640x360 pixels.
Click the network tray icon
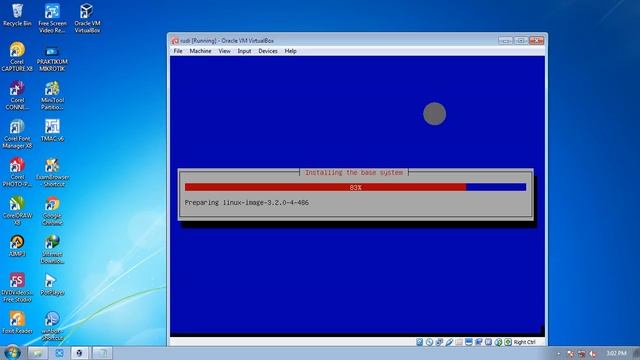582,353
